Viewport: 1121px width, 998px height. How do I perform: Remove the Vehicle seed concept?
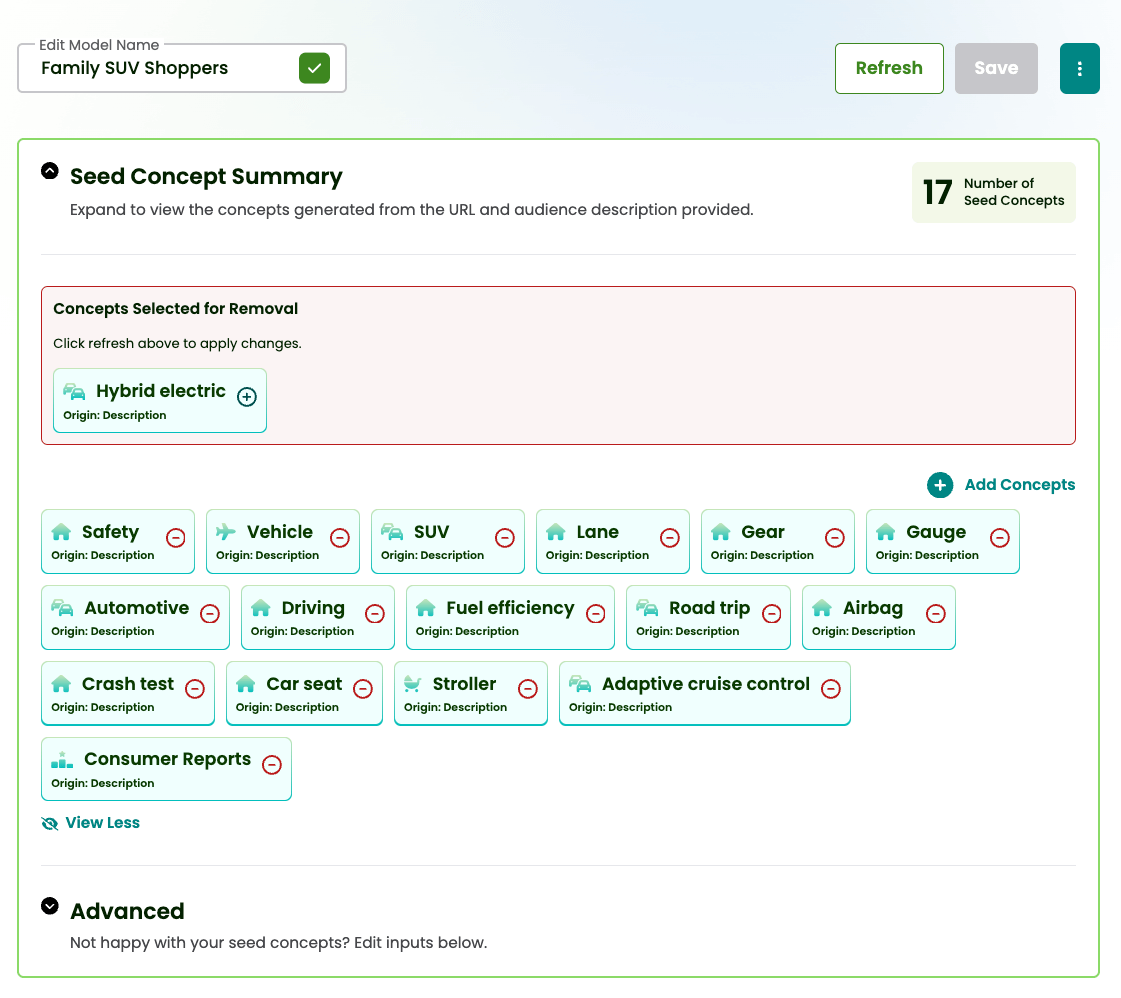tap(340, 538)
